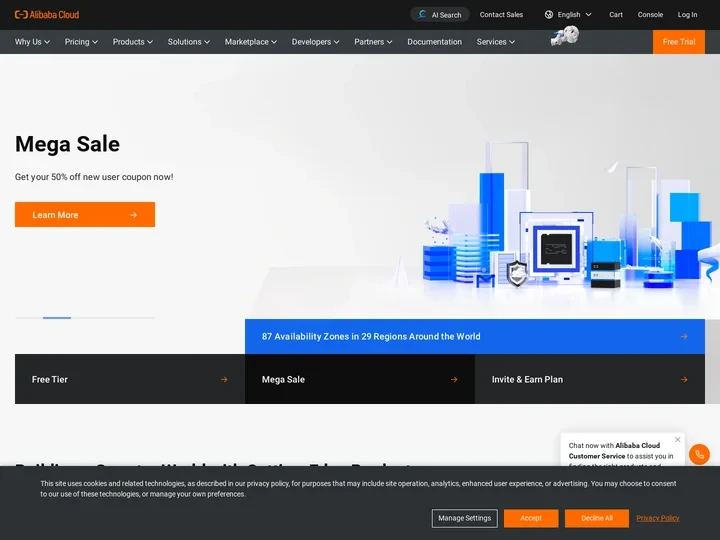Open the 87 Availability Zones banner

tap(475, 337)
